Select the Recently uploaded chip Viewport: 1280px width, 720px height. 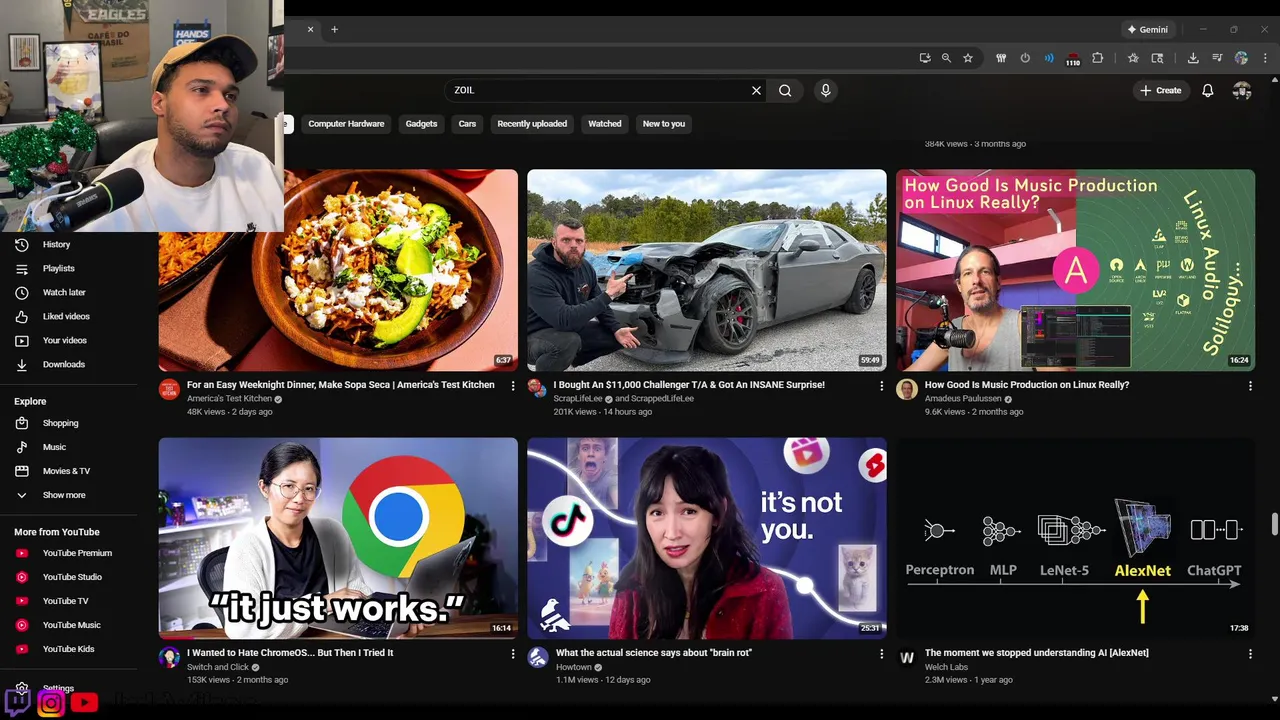coord(532,124)
